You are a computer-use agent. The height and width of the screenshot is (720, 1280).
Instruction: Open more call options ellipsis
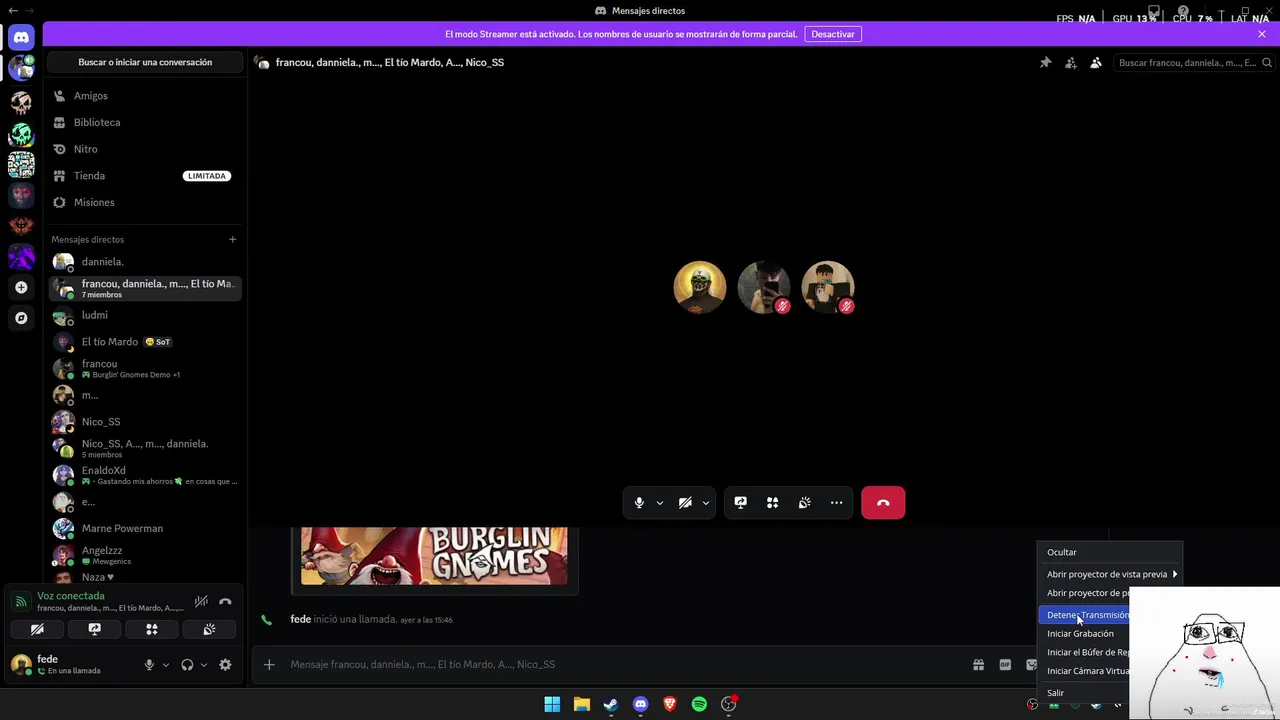(x=836, y=503)
